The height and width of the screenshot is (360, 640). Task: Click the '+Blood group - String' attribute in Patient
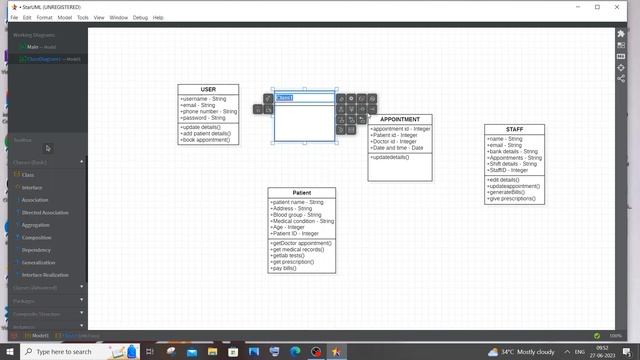296,215
